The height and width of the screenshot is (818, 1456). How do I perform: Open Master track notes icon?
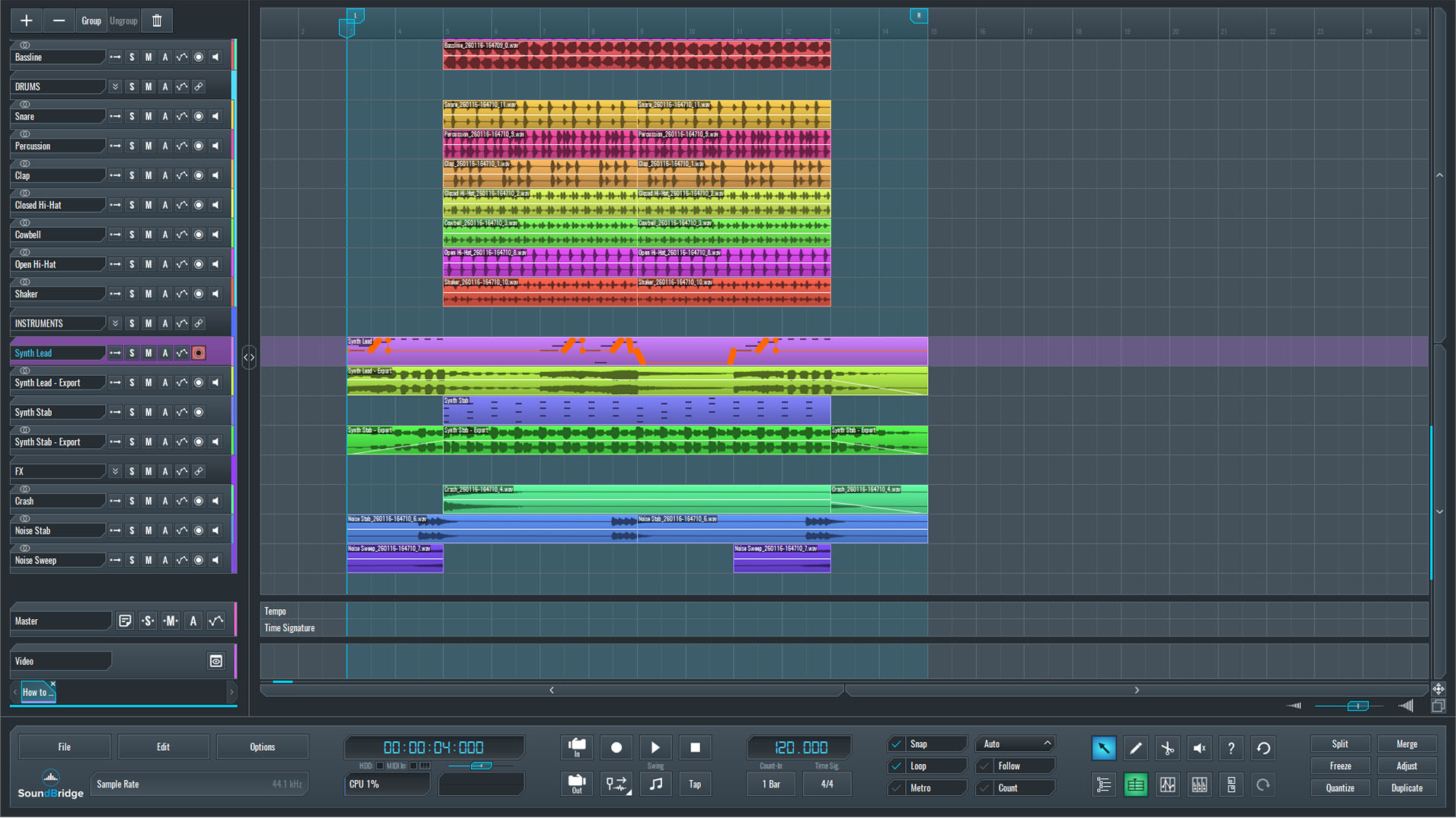coord(125,621)
